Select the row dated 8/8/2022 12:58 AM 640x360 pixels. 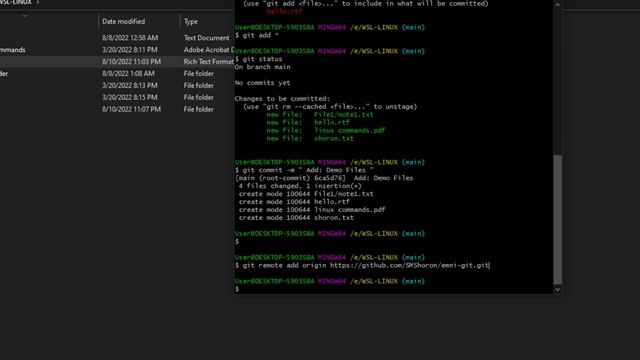(117, 38)
